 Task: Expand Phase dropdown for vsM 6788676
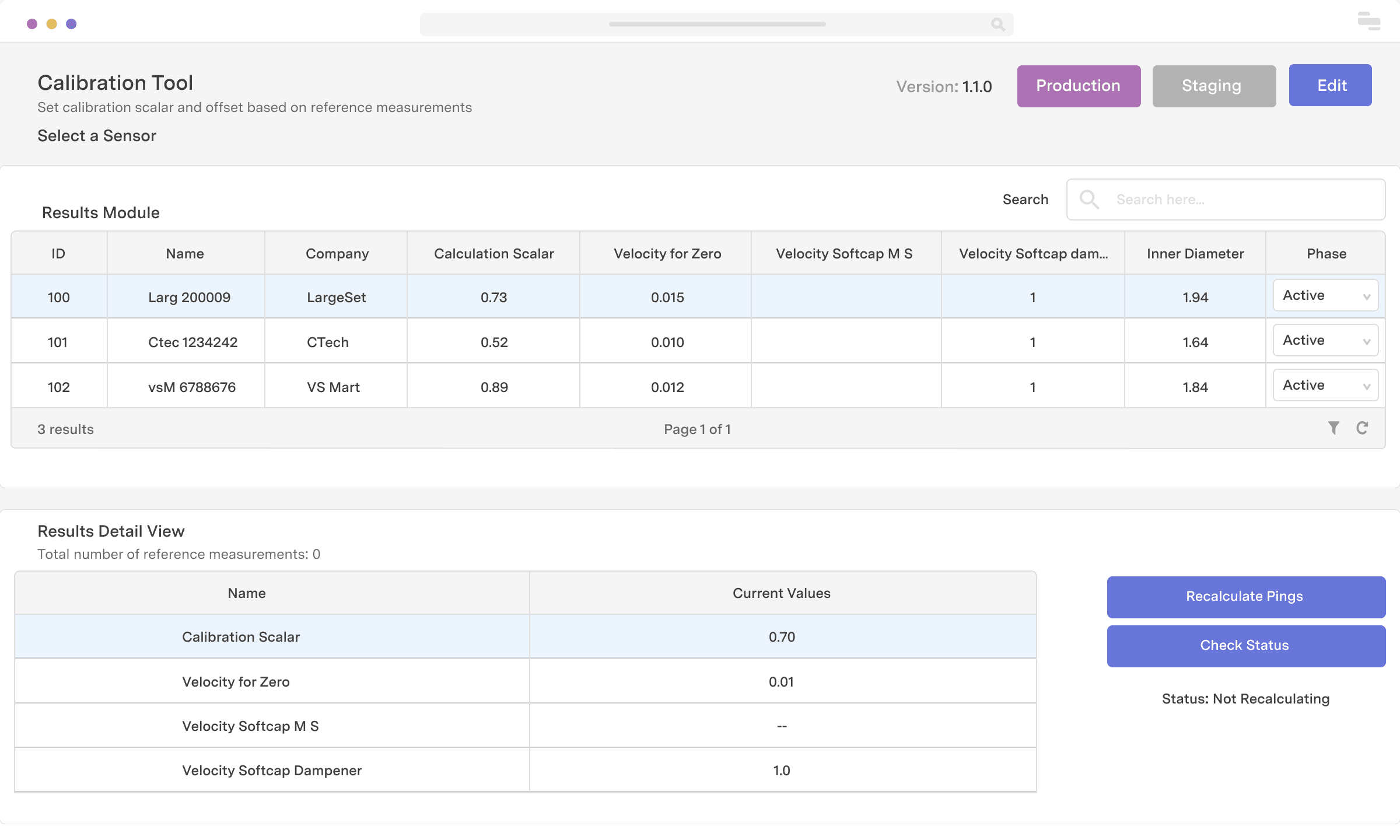pos(1325,386)
